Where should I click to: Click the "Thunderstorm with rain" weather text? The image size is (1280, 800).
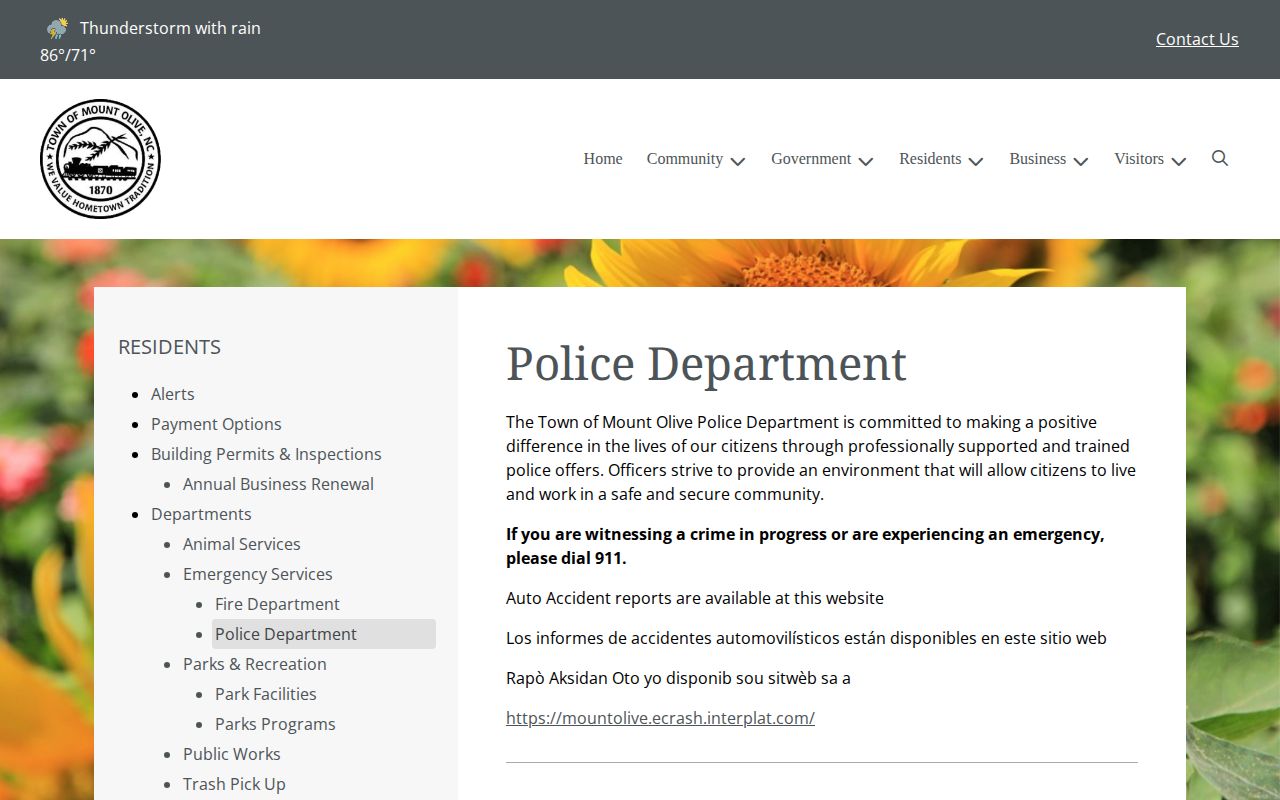[170, 28]
